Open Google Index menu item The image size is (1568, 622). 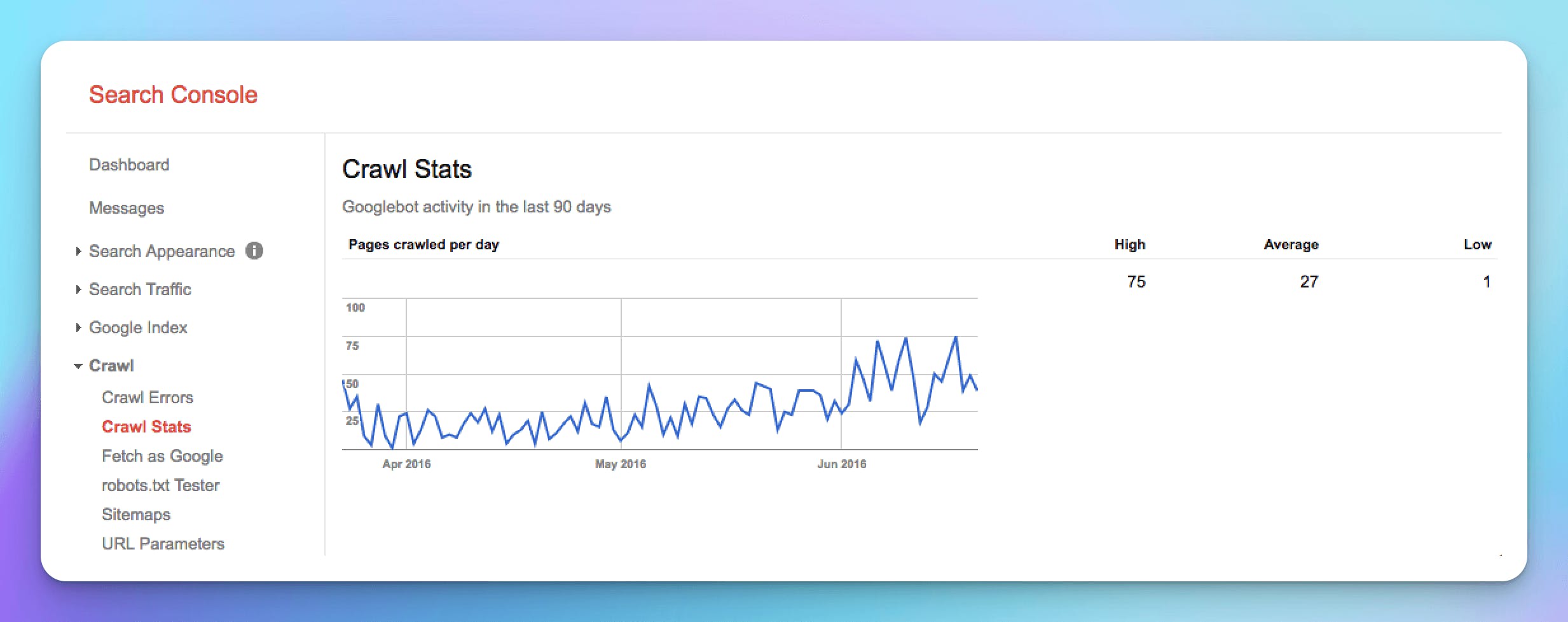pos(138,328)
